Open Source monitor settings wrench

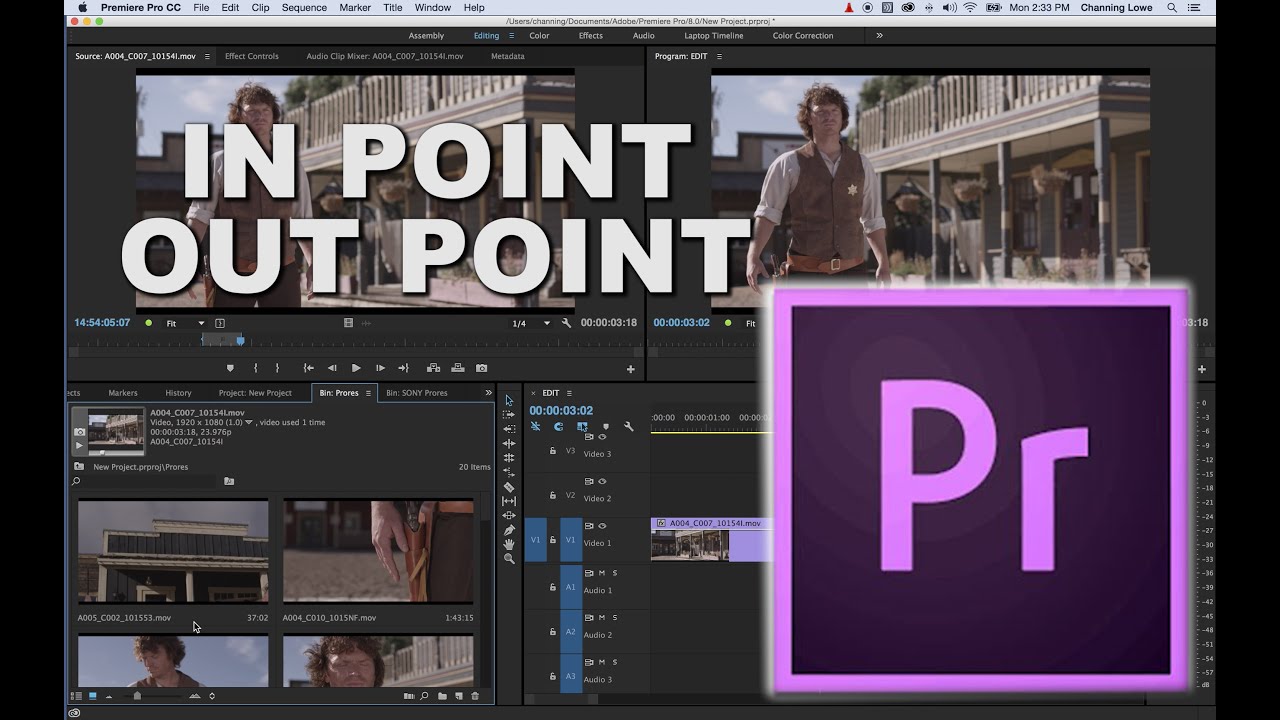567,323
